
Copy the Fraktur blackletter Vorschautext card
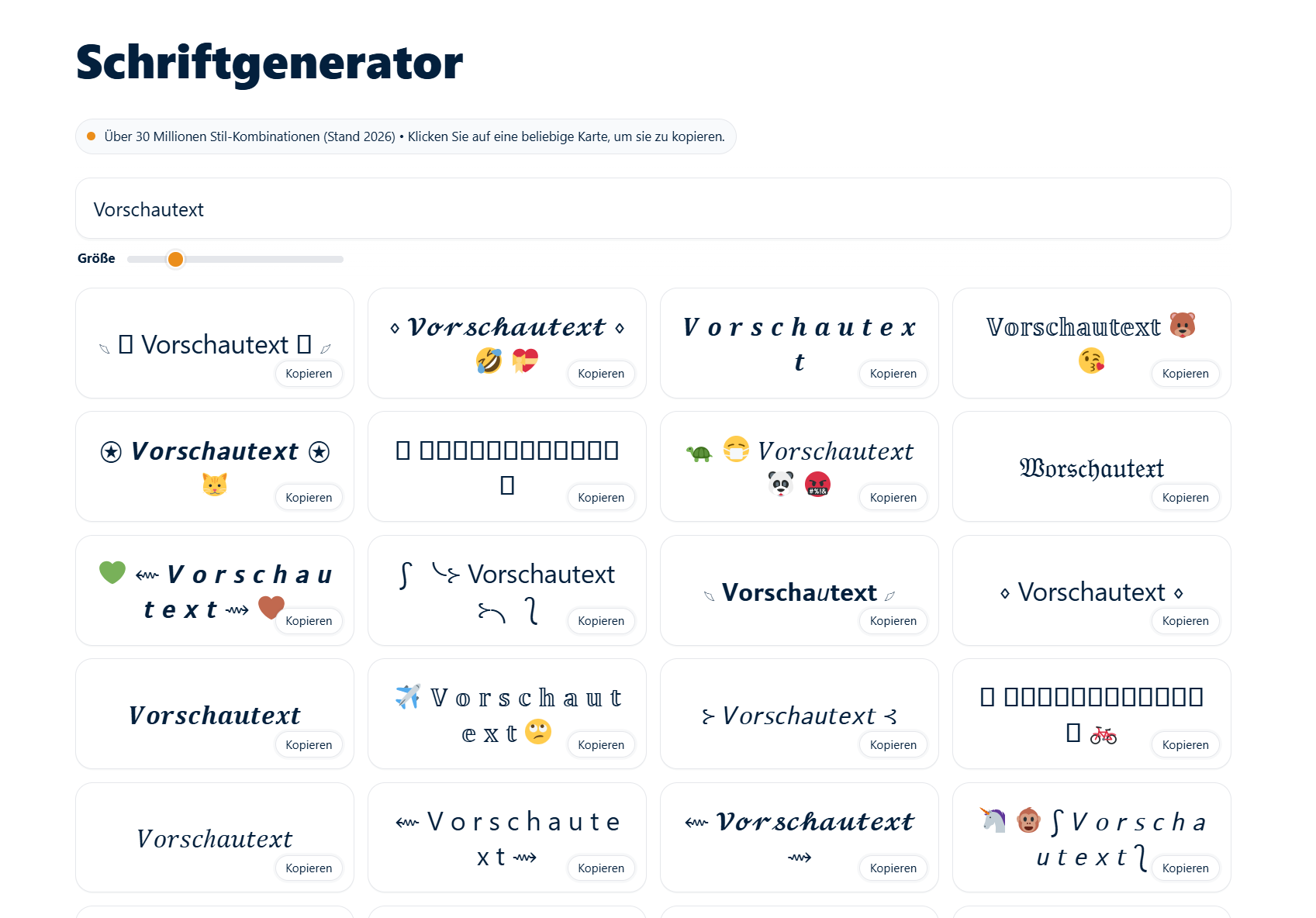[1185, 498]
